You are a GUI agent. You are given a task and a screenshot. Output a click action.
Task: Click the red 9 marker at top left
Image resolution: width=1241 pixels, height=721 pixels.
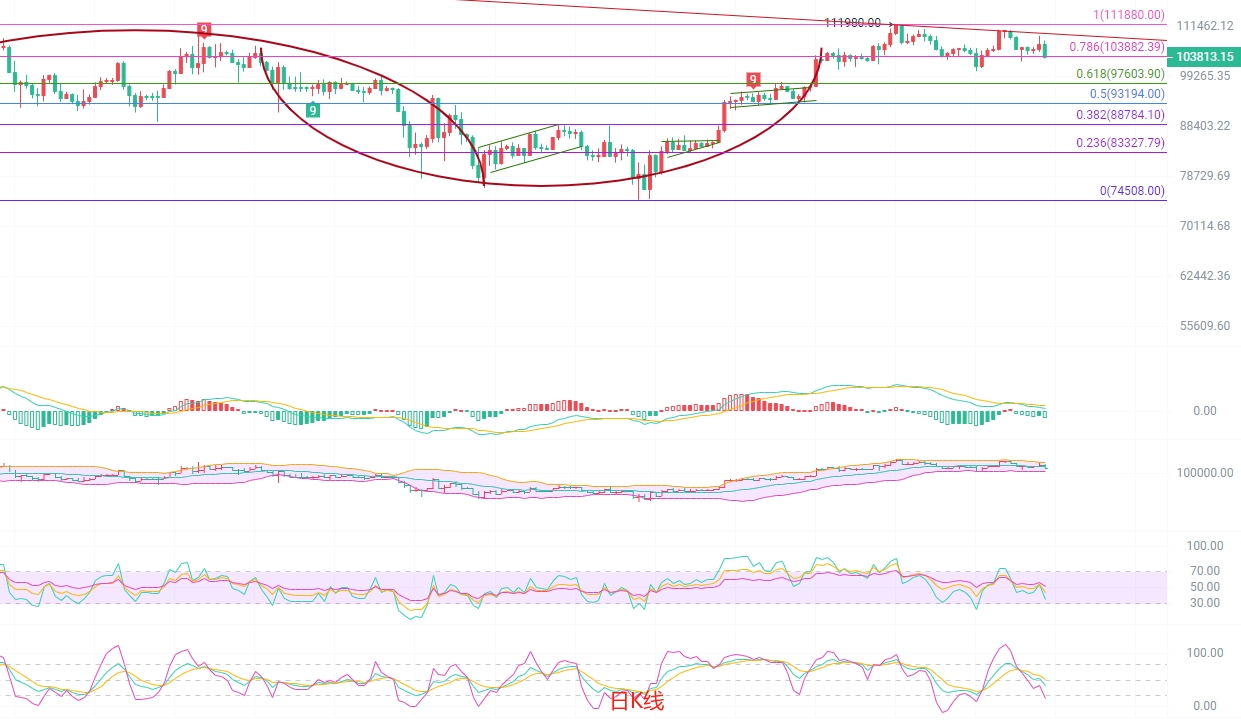204,30
